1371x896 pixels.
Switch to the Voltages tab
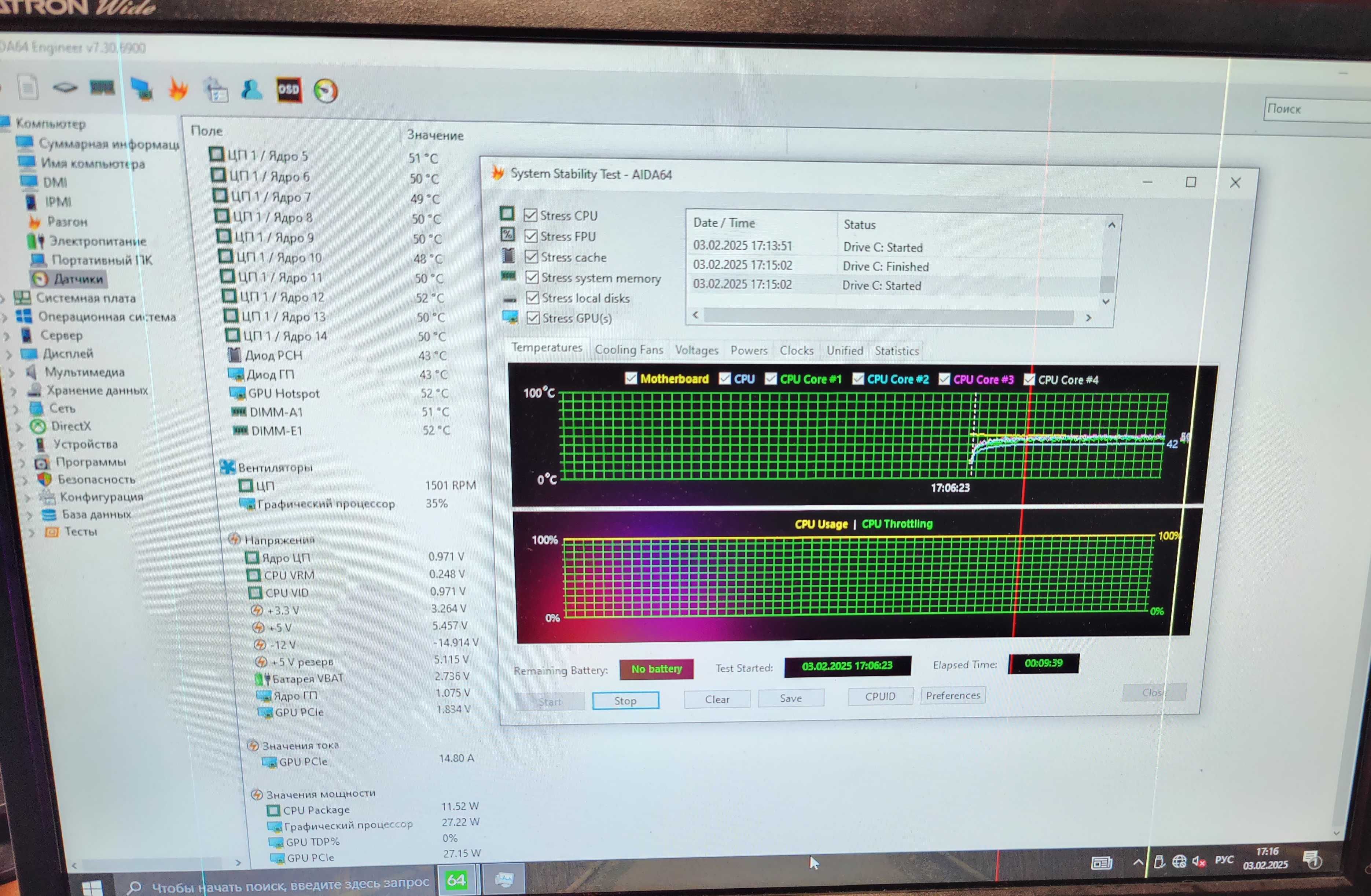(x=696, y=350)
